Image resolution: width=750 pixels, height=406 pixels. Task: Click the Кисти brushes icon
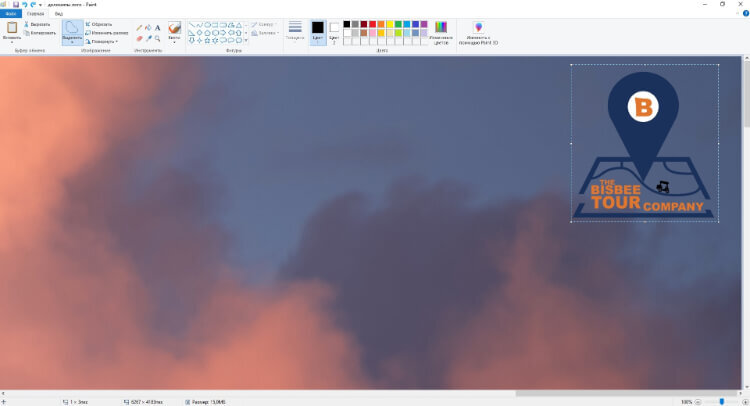coord(175,27)
